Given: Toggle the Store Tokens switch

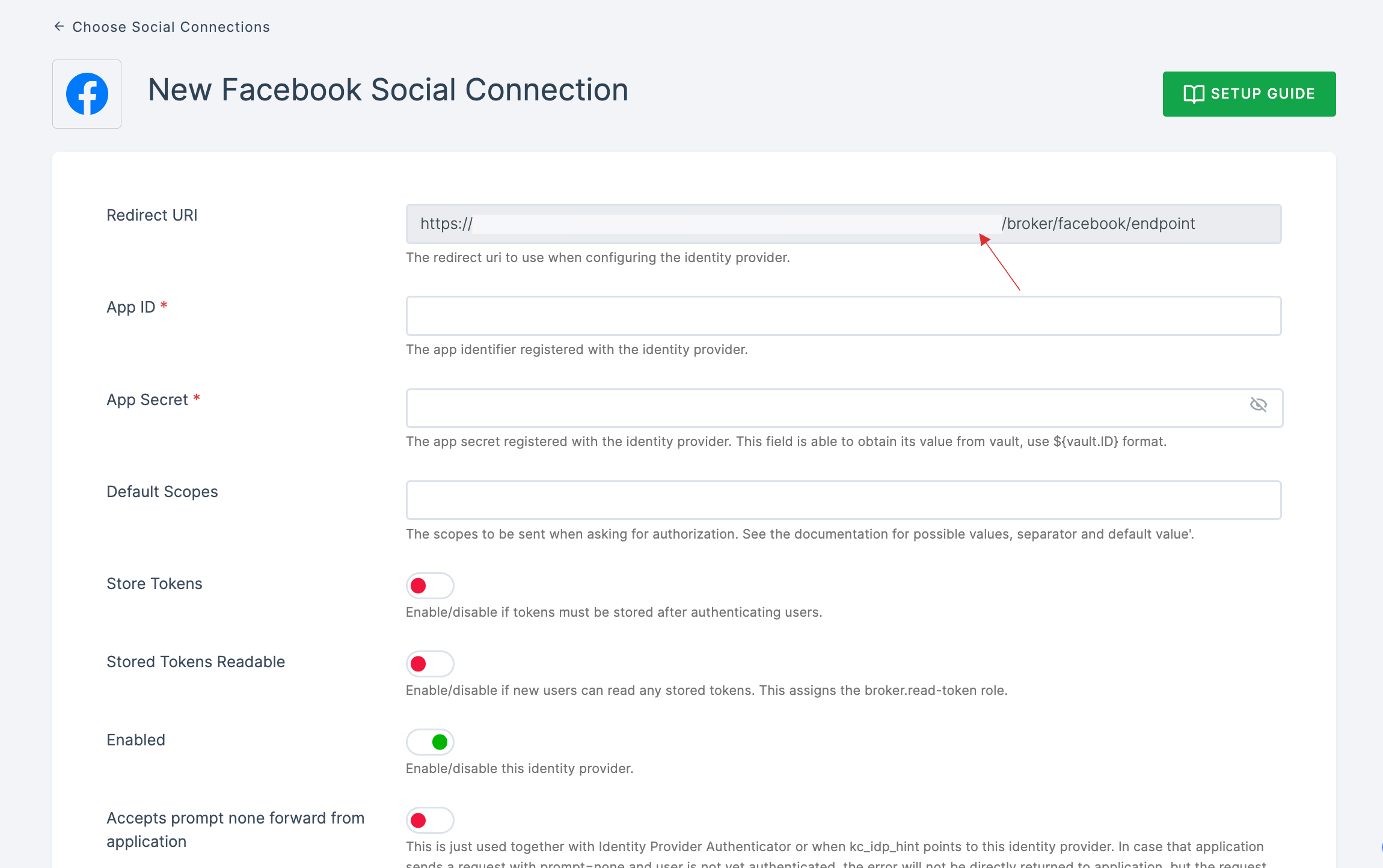Looking at the screenshot, I should point(430,585).
